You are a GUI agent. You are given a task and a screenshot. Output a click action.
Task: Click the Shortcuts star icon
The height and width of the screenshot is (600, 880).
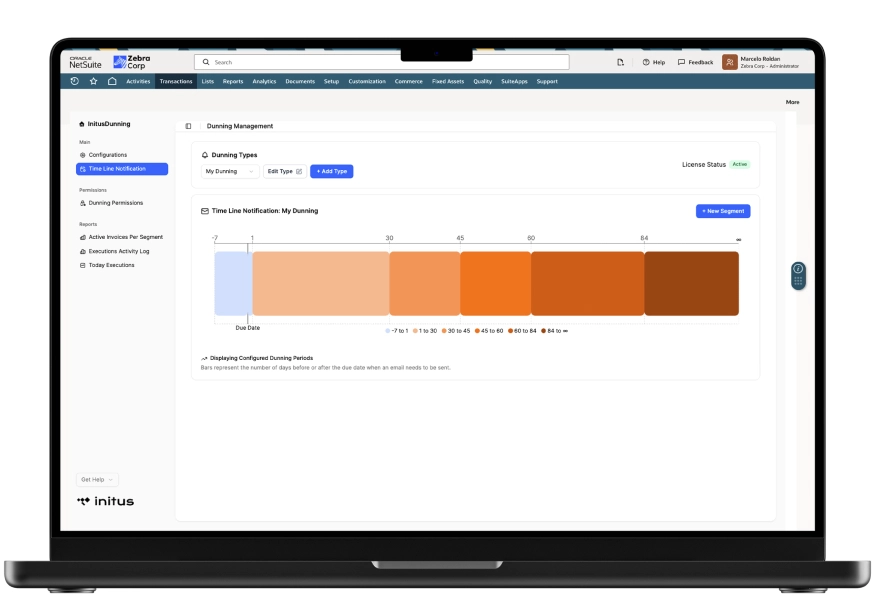[x=93, y=81]
